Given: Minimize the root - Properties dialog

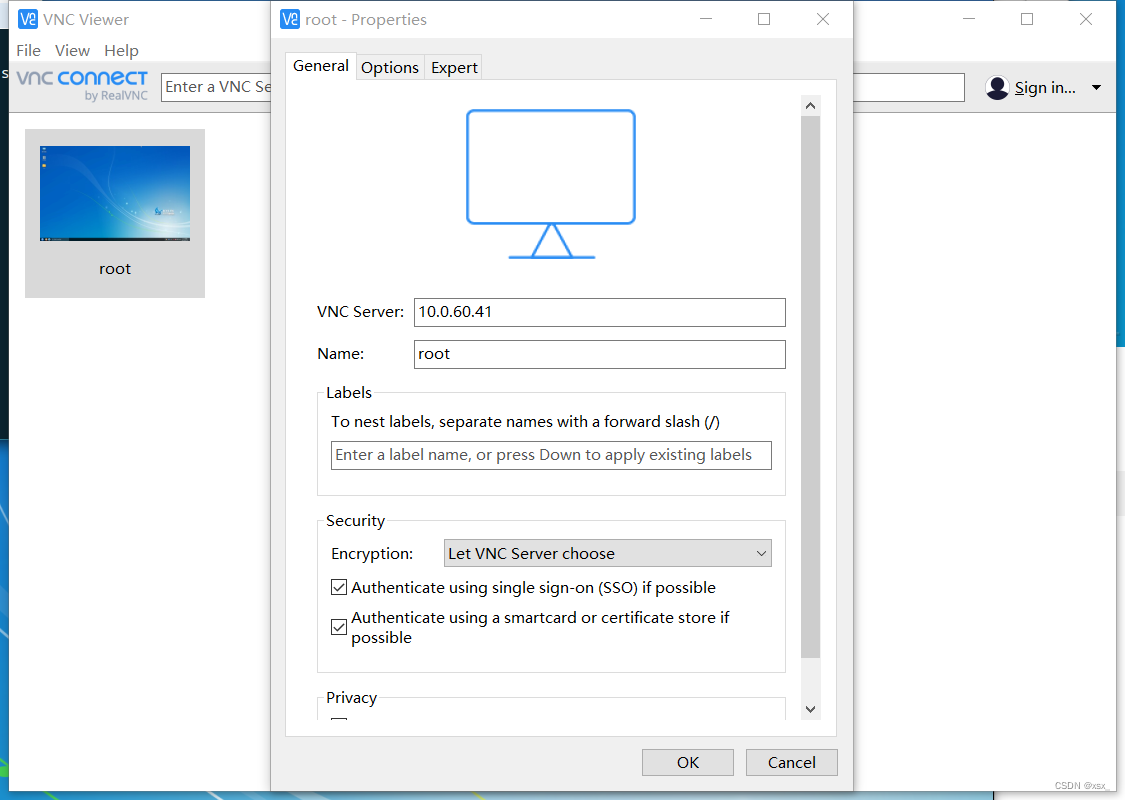Looking at the screenshot, I should click(x=706, y=19).
